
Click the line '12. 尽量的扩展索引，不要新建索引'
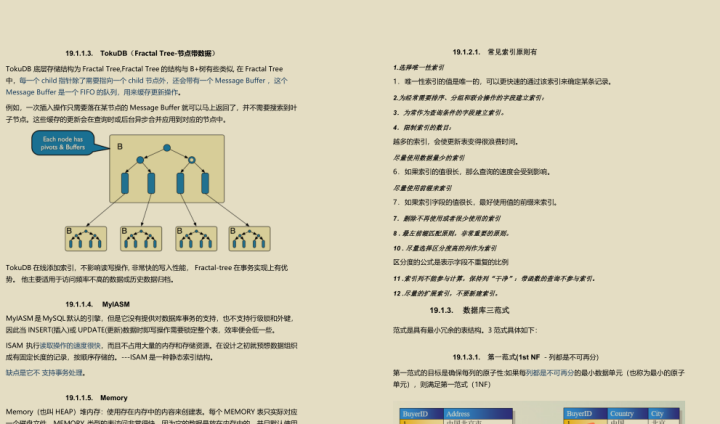click(446, 293)
